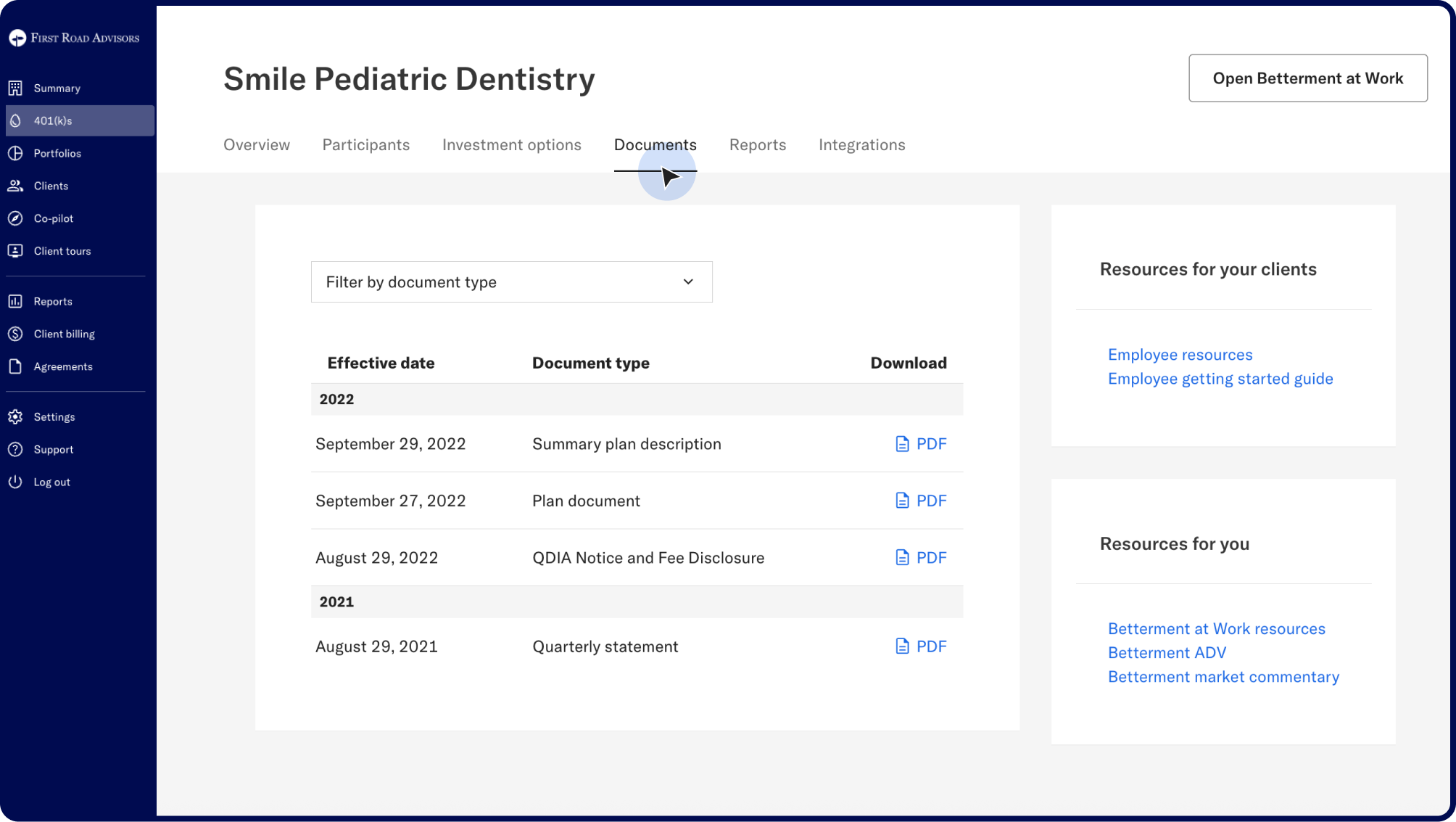1456x822 pixels.
Task: Open Client billing dollar icon
Action: tap(15, 334)
